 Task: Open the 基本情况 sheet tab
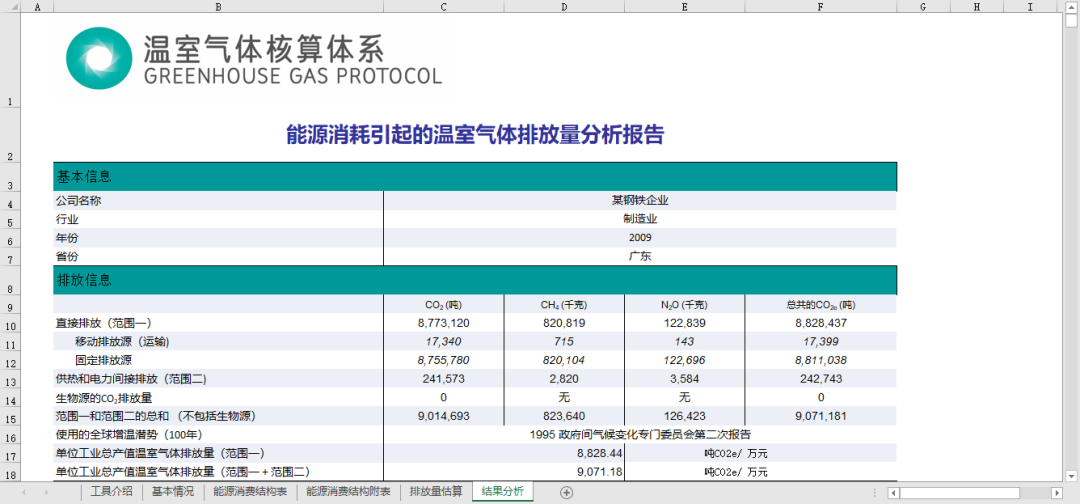[x=175, y=492]
